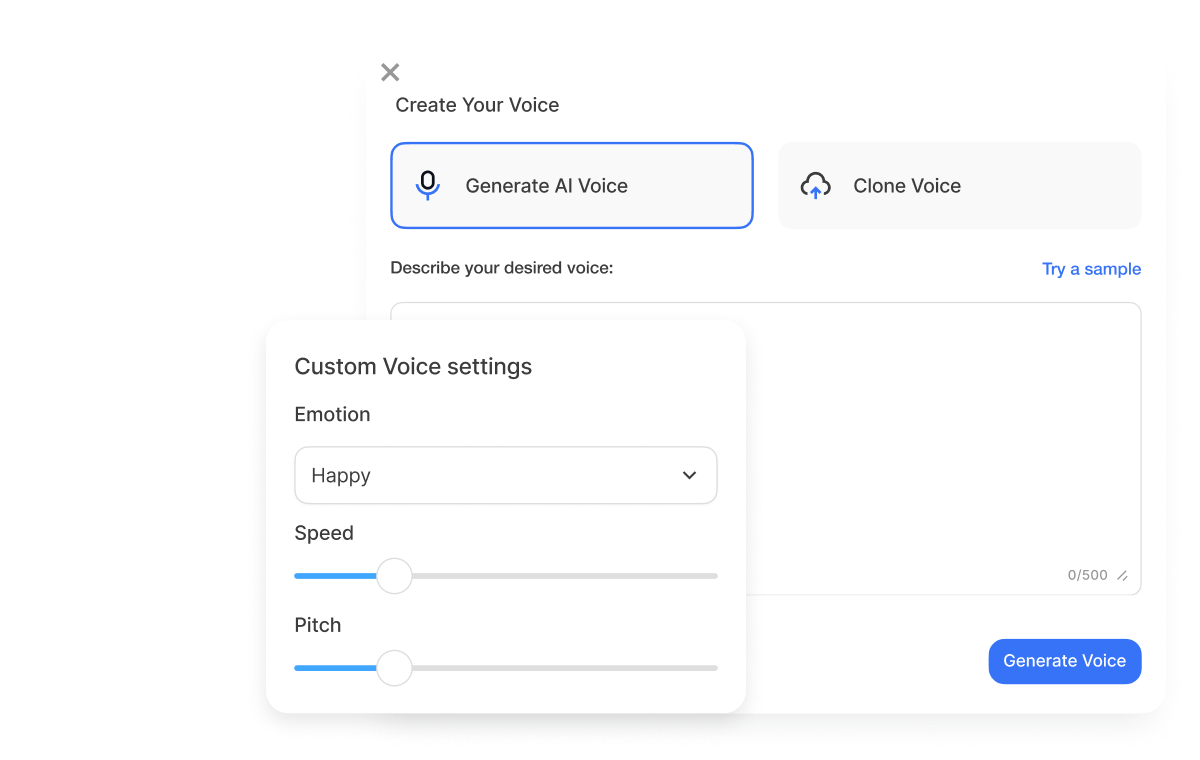Select the Generate AI Voice mode

coord(571,185)
